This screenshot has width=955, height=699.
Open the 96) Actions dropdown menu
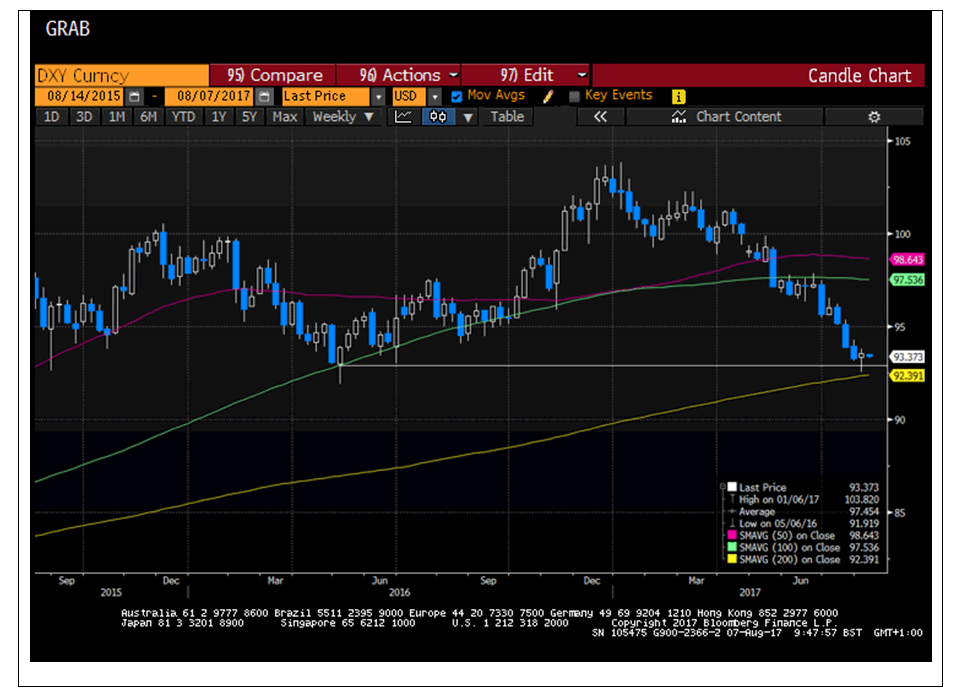(x=398, y=76)
